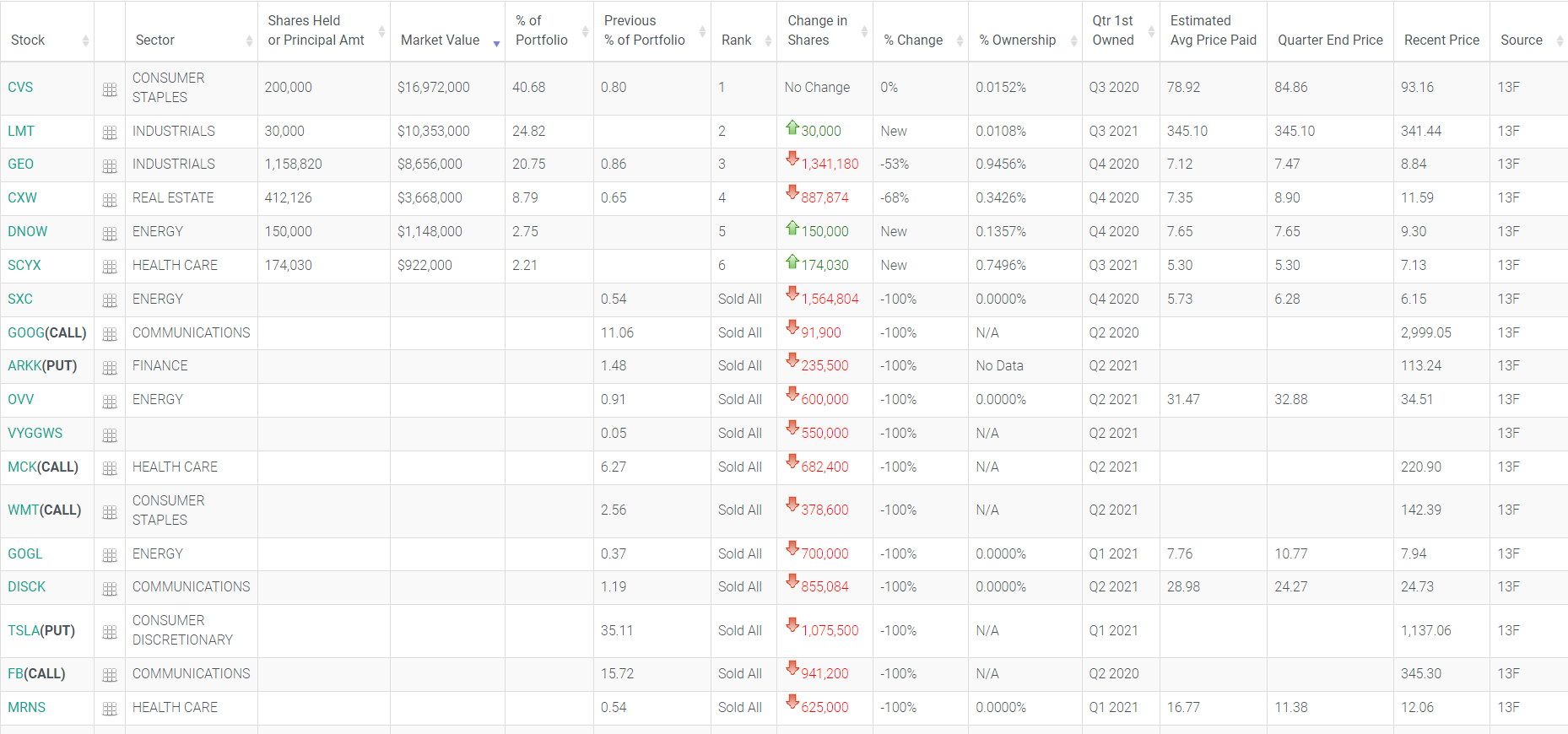1568x734 pixels.
Task: Open the grid icon in the GOOG(CALL) row
Action: (x=110, y=334)
